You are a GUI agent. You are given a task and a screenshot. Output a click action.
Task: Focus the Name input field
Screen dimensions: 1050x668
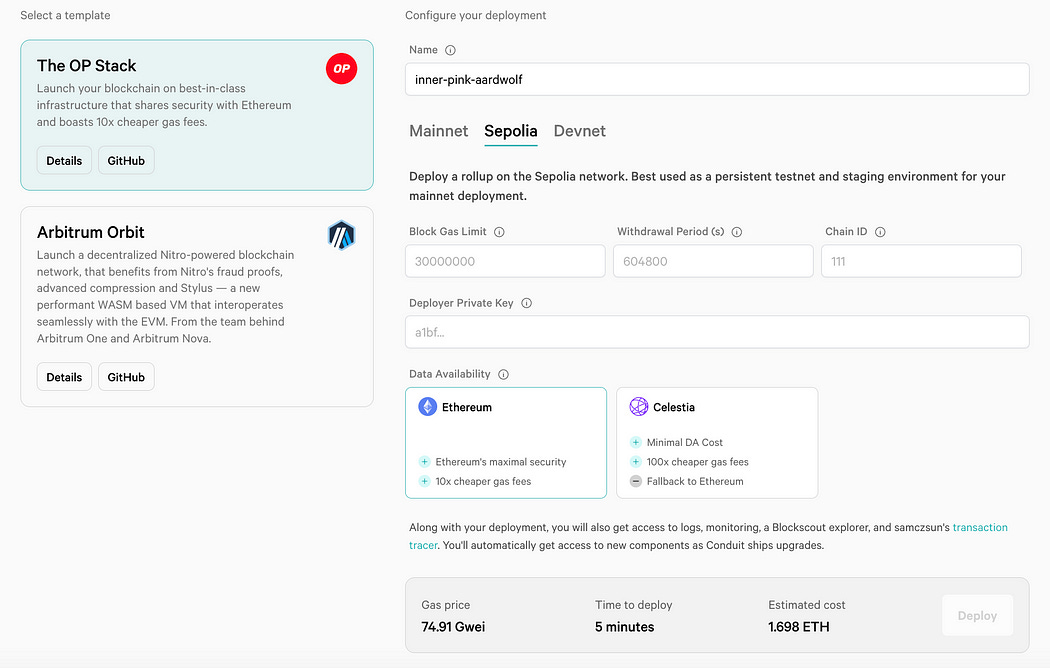717,80
